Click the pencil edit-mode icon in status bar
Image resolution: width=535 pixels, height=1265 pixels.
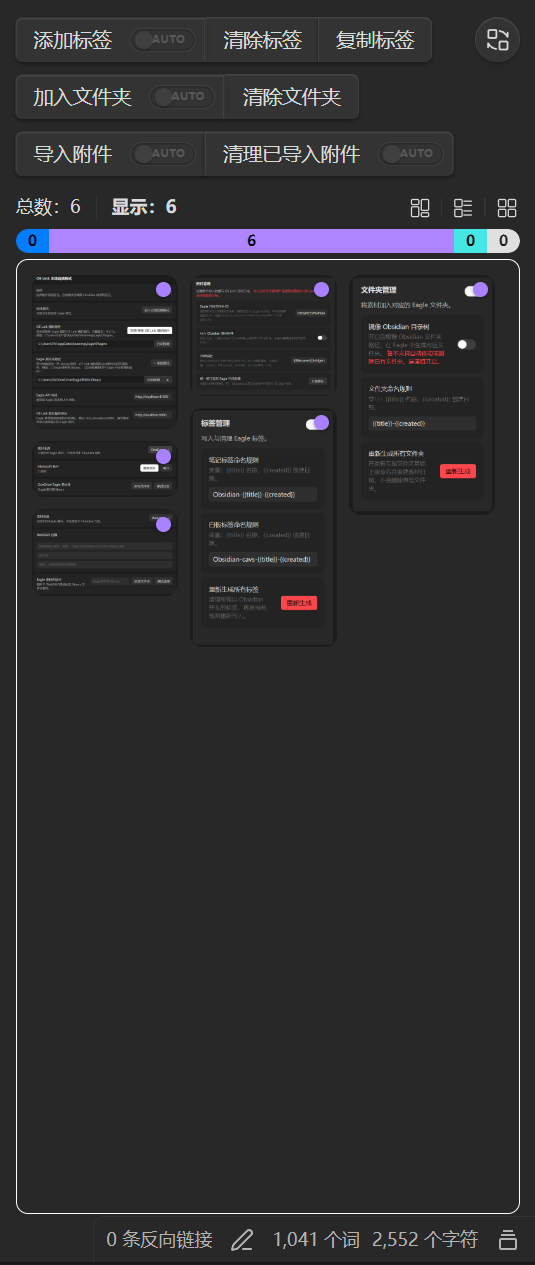point(242,1240)
